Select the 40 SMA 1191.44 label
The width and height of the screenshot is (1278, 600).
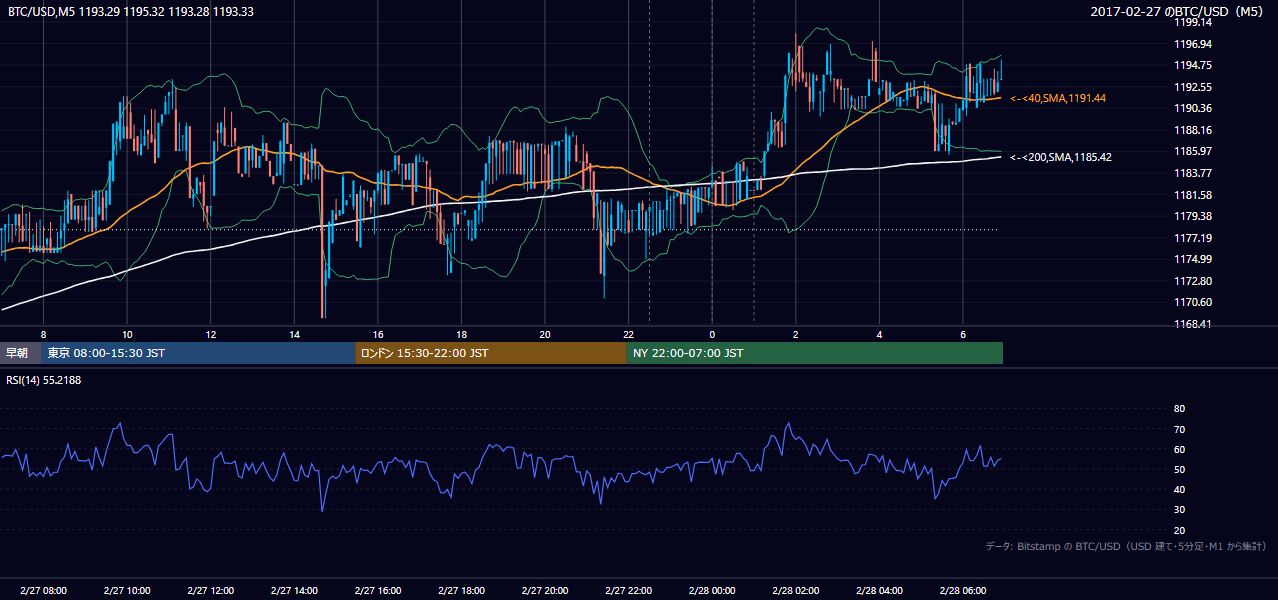pos(1058,98)
